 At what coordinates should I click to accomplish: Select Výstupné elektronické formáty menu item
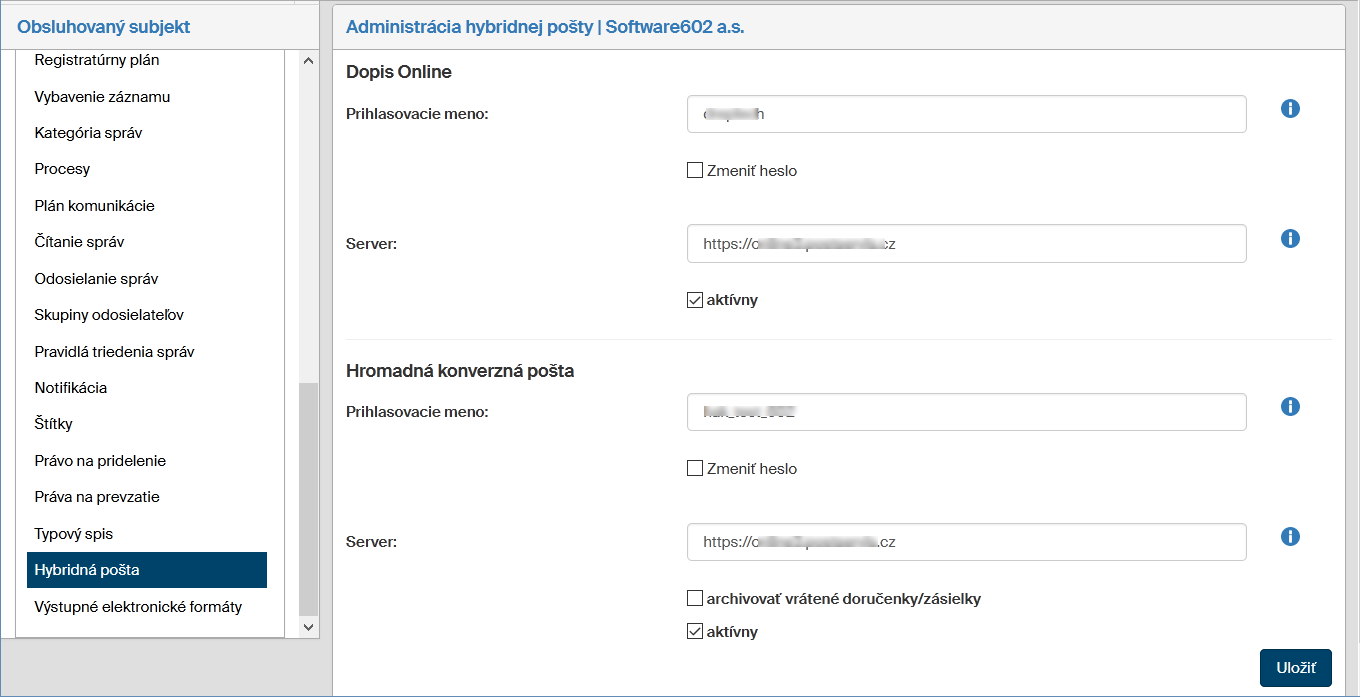[138, 607]
